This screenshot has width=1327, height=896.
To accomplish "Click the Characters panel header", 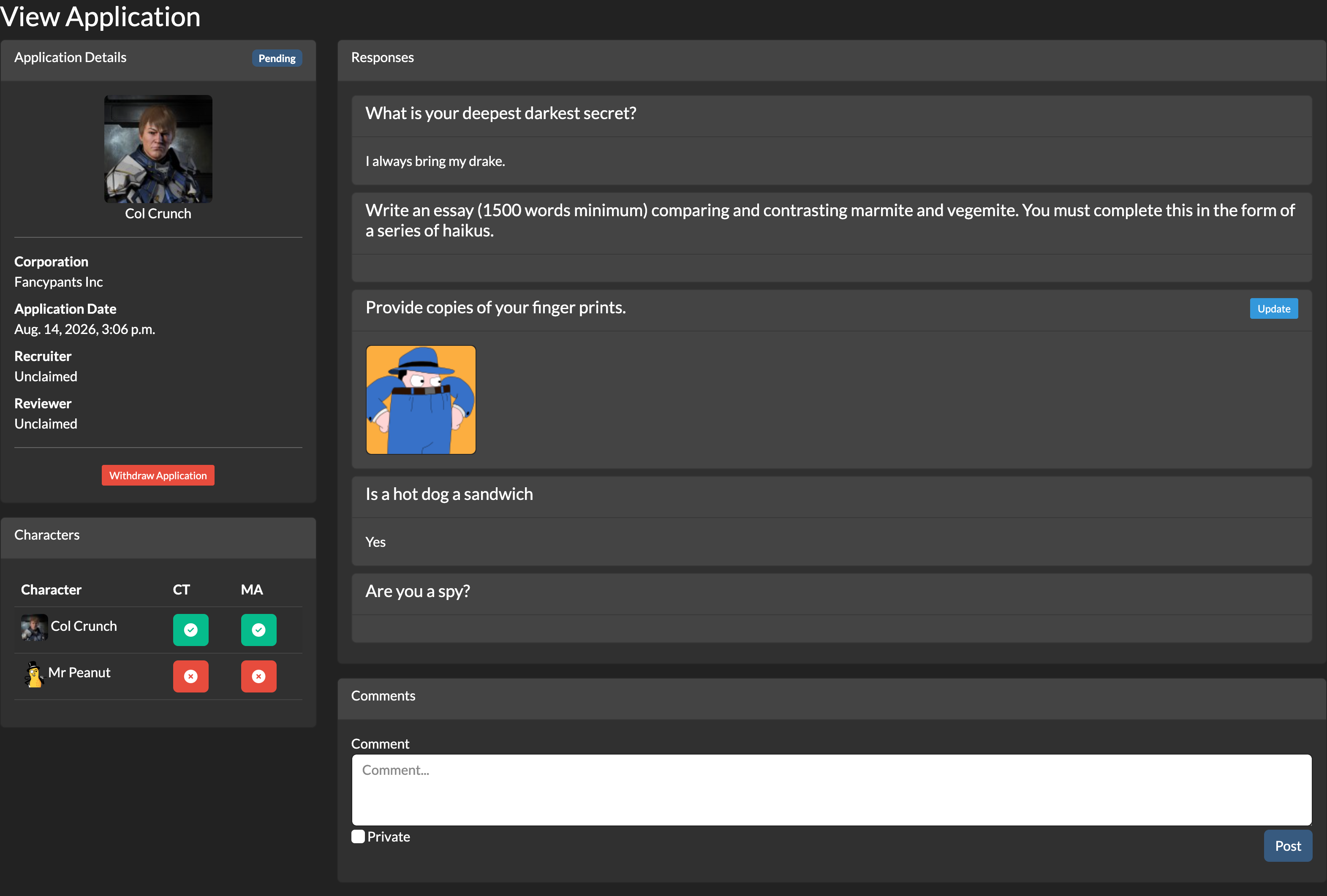I will (x=158, y=538).
